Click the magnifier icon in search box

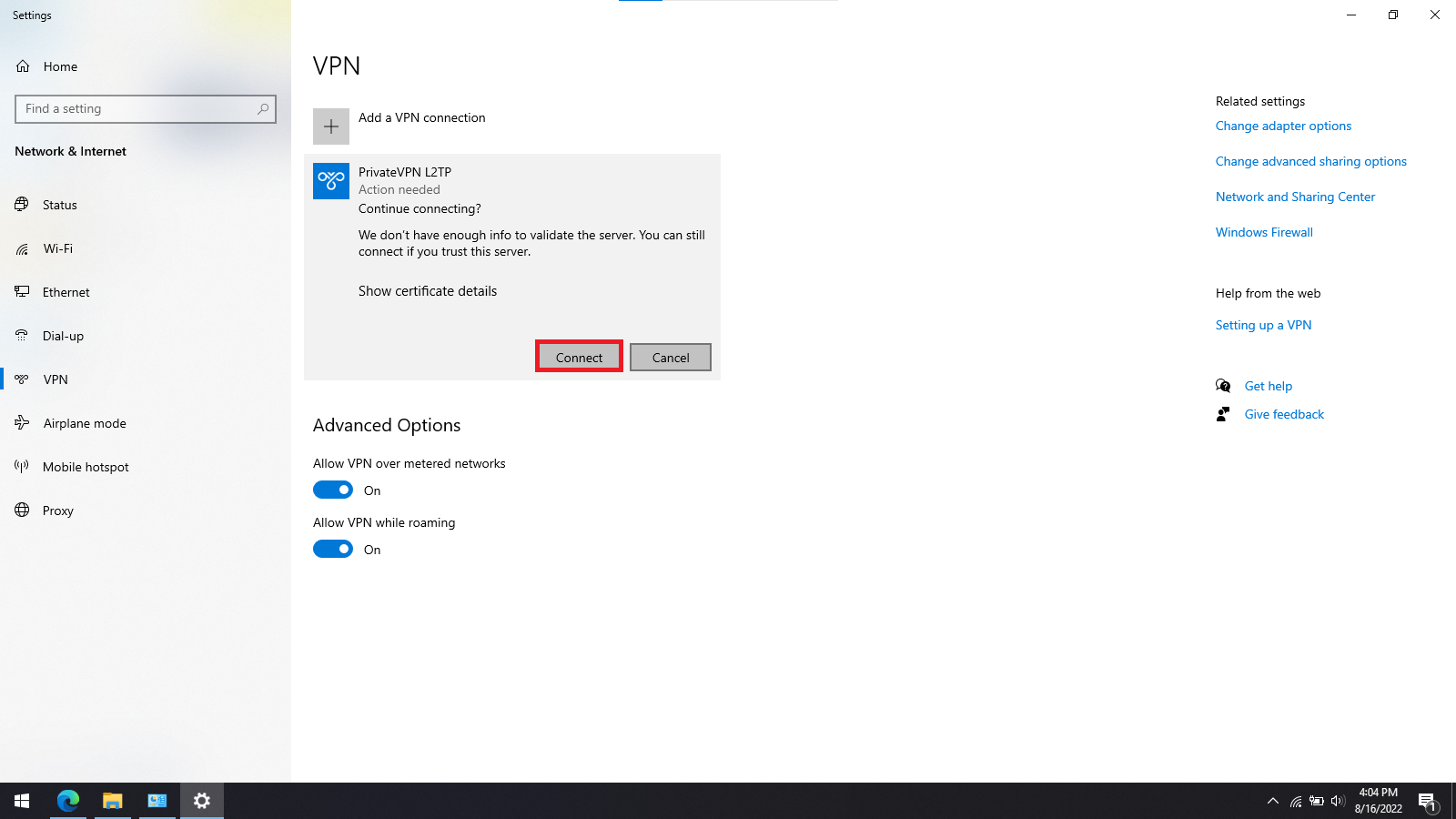(x=263, y=109)
